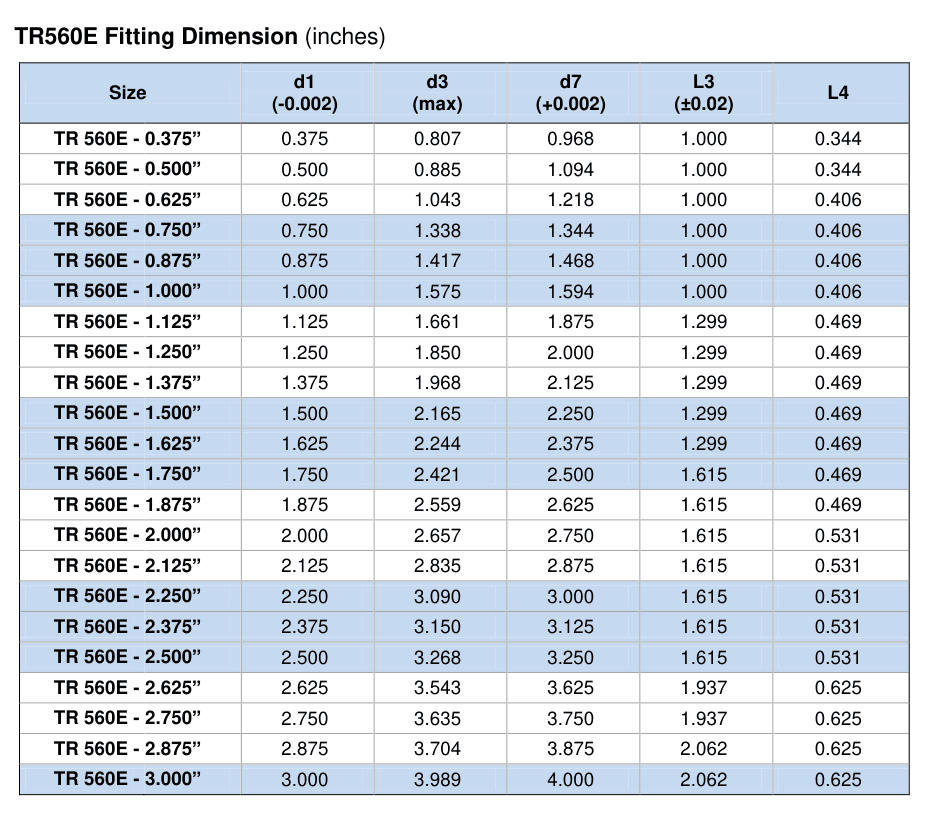Select the d1 (-0.002) column header

click(307, 93)
